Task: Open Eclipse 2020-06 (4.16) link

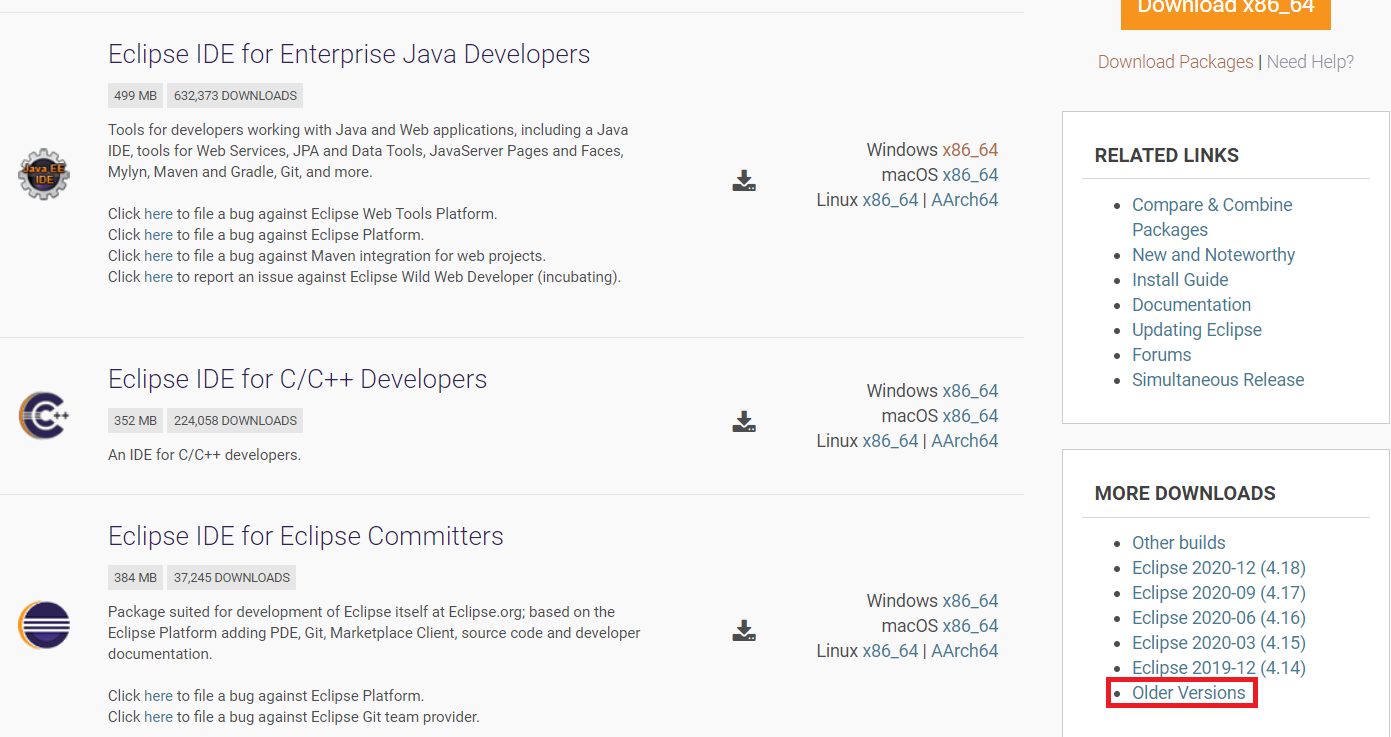Action: [x=1219, y=618]
